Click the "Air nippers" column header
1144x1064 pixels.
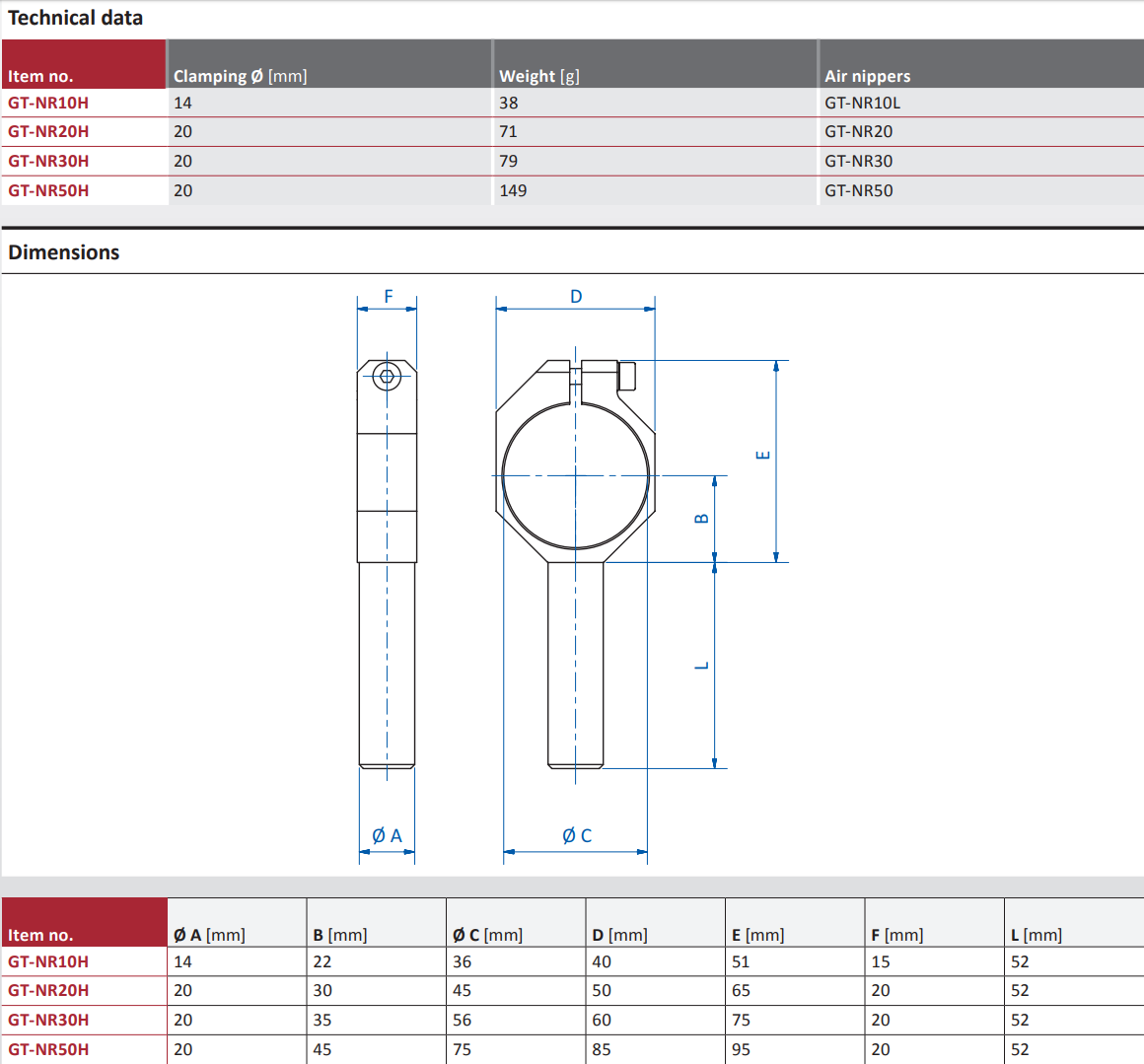[x=868, y=76]
